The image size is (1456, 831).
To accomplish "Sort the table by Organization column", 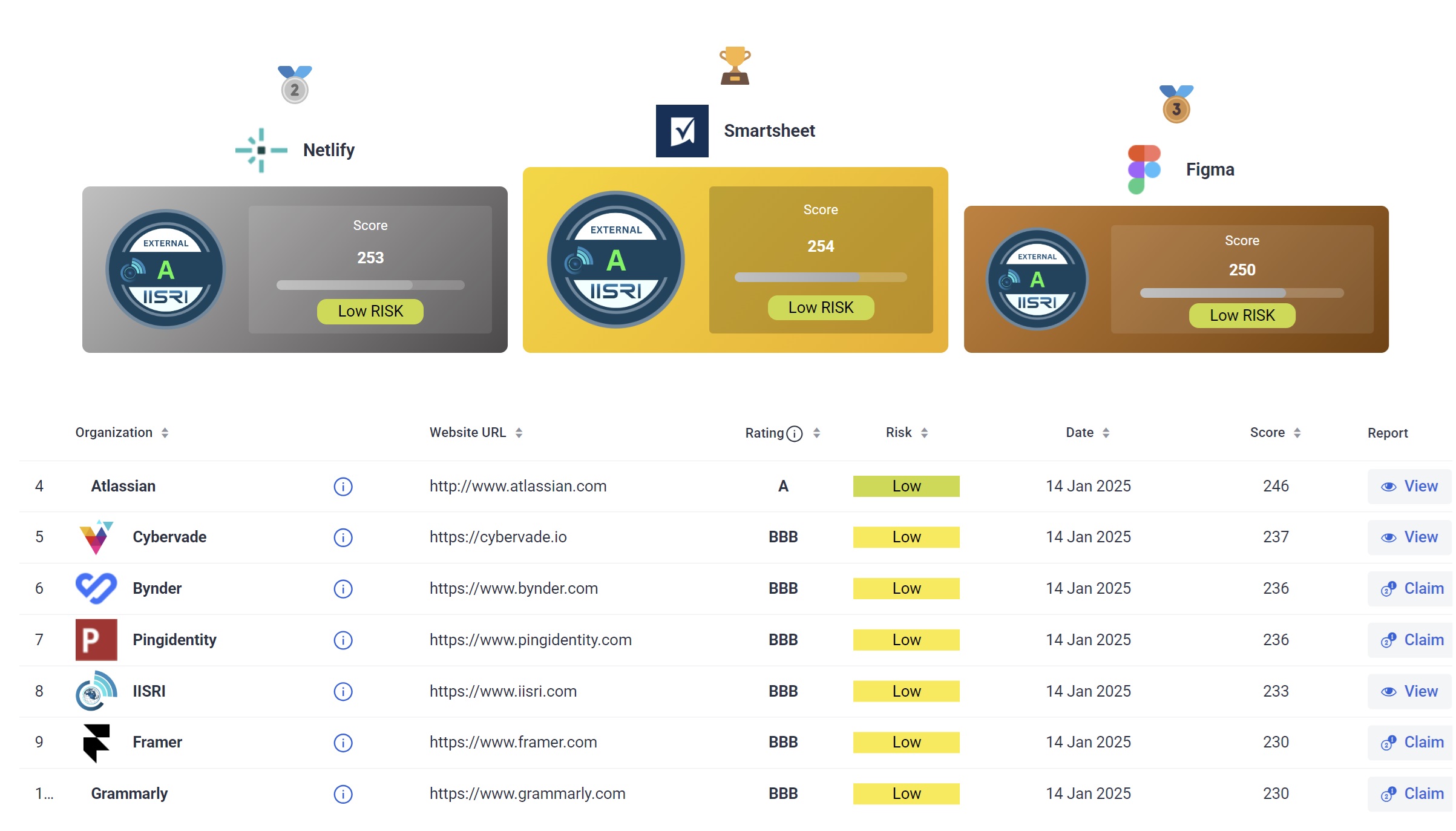I will tap(165, 433).
